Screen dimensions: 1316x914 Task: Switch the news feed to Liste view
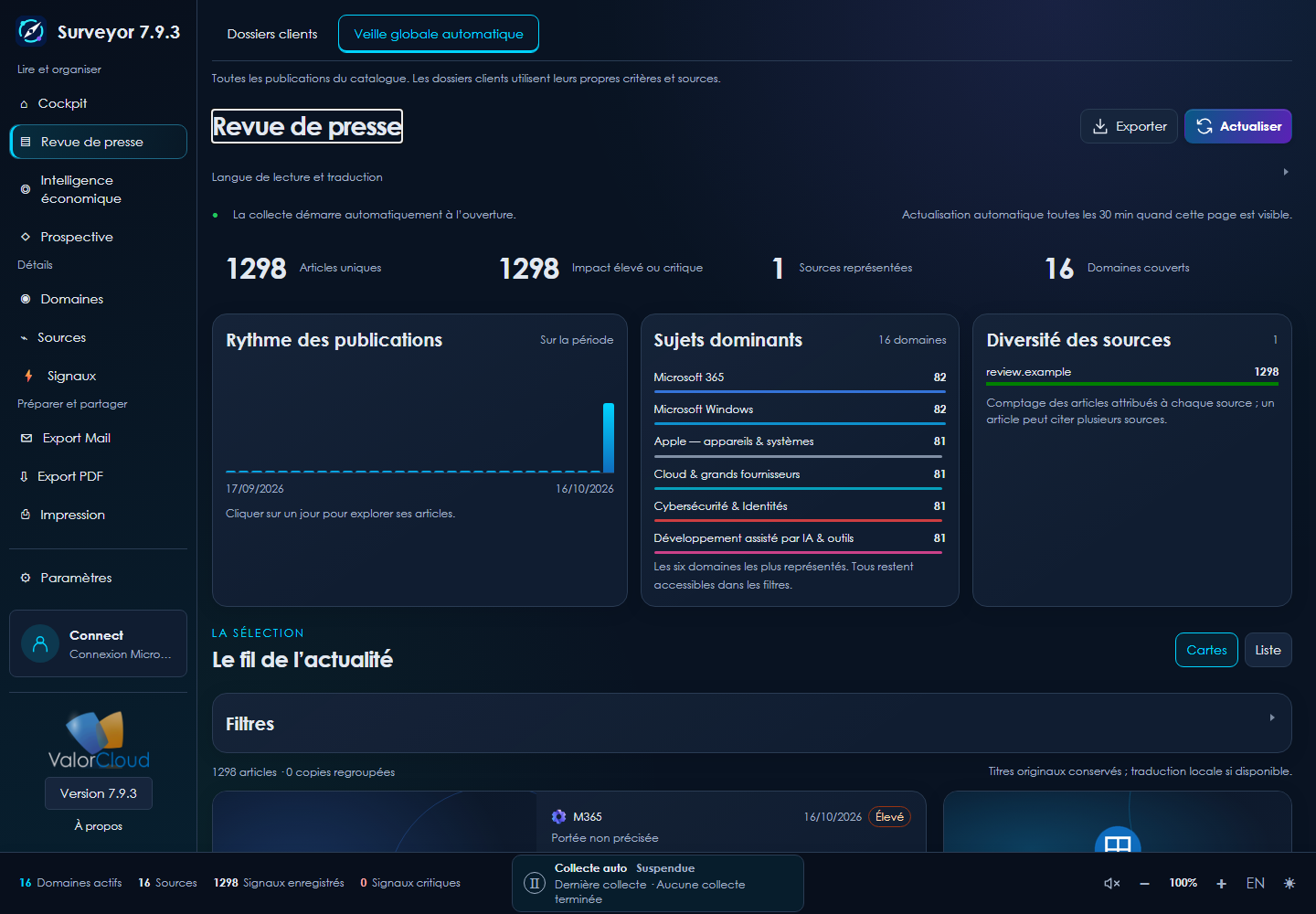(1268, 650)
